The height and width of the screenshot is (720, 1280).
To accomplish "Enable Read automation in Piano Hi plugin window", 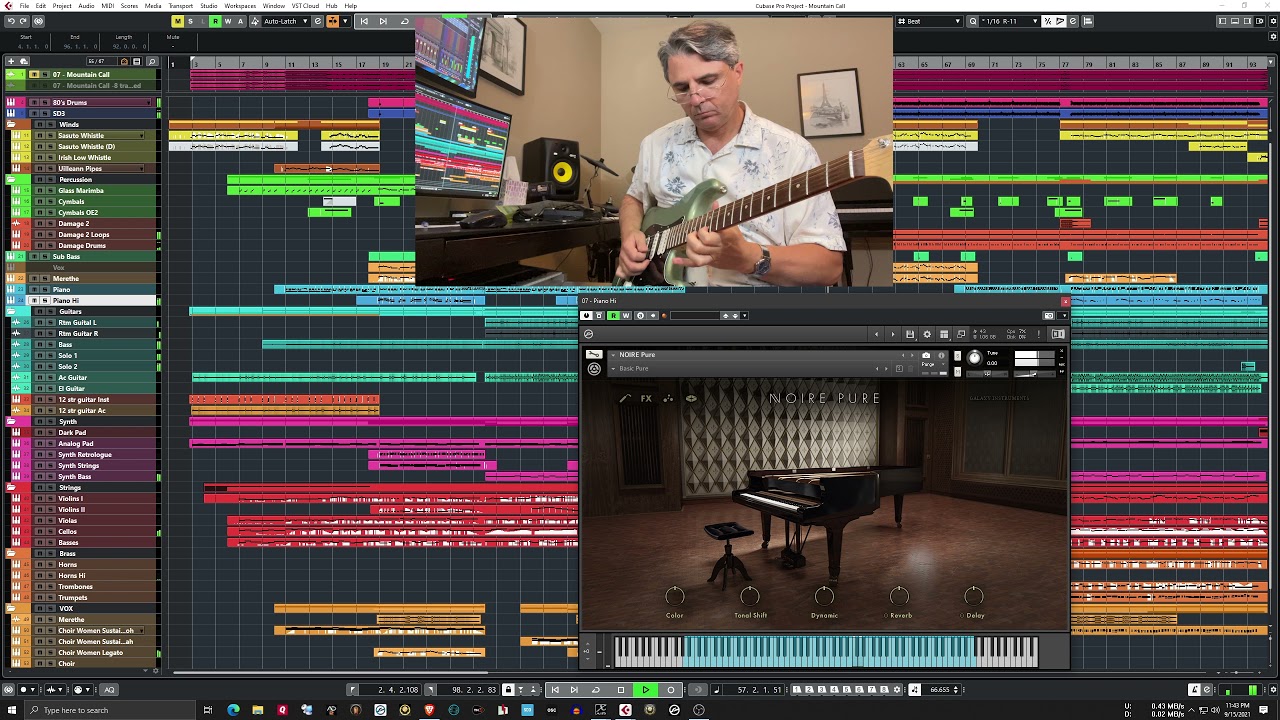I will click(613, 316).
